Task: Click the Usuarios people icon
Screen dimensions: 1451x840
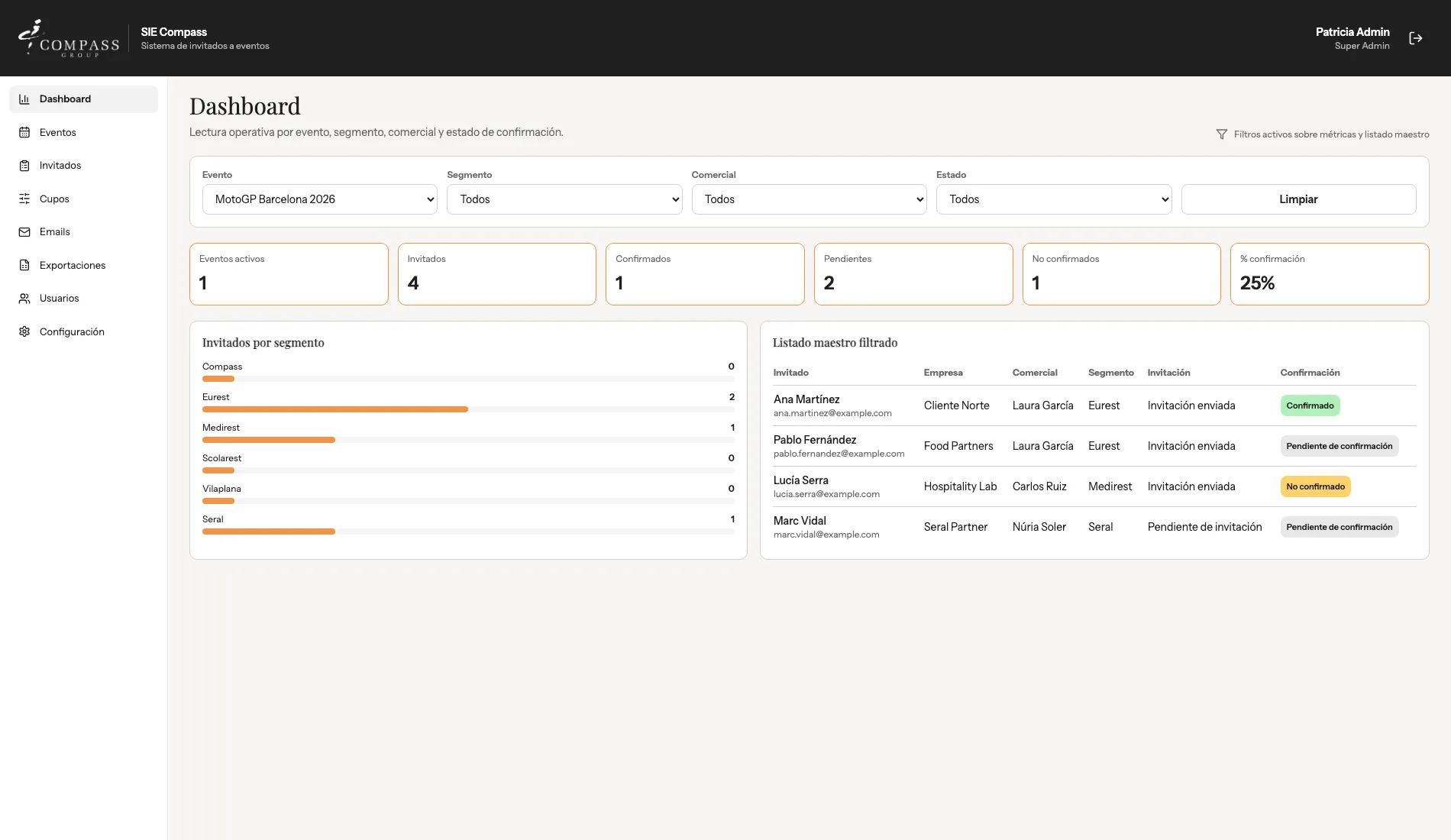Action: pyautogui.click(x=24, y=299)
